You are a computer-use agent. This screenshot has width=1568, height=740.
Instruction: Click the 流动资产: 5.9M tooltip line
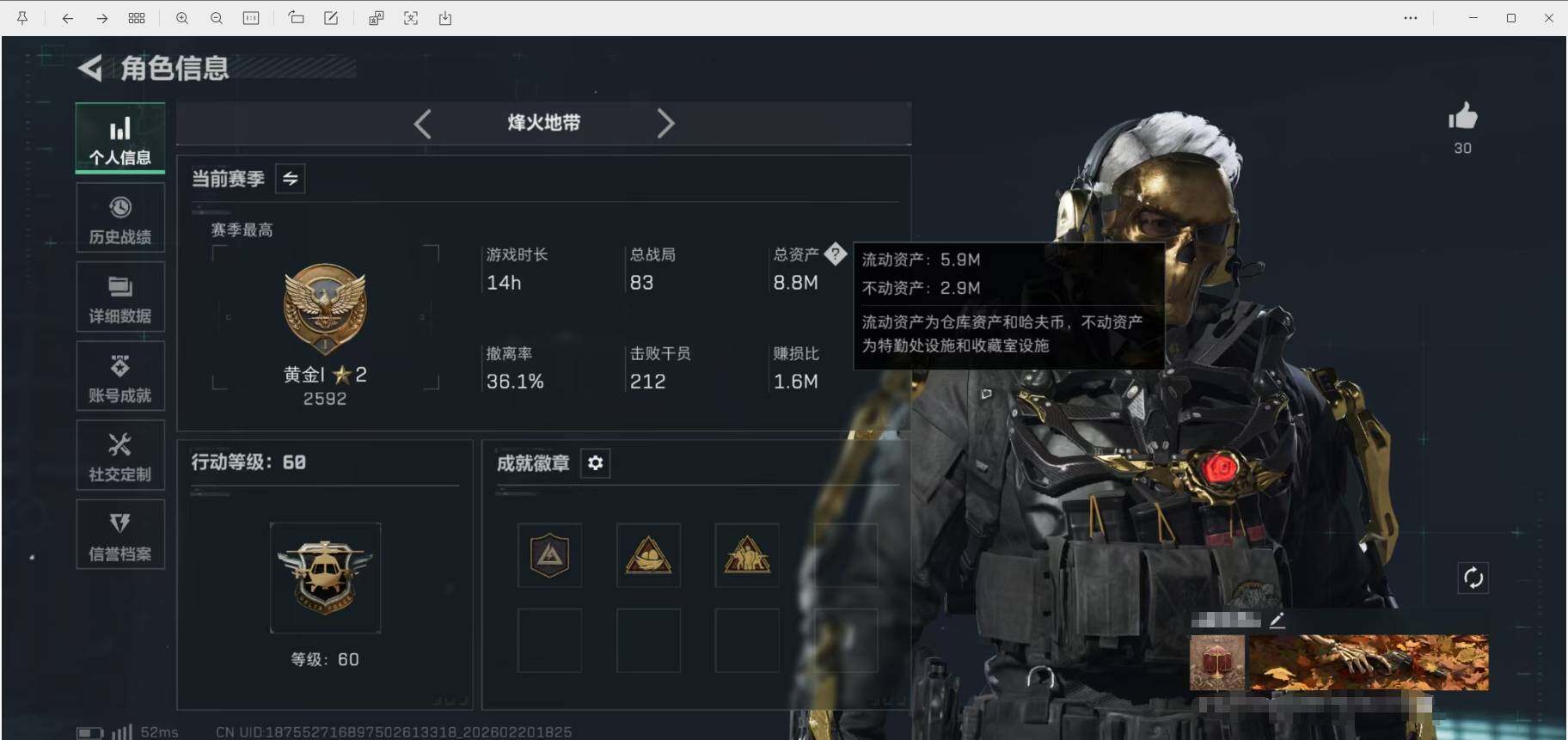click(x=921, y=260)
